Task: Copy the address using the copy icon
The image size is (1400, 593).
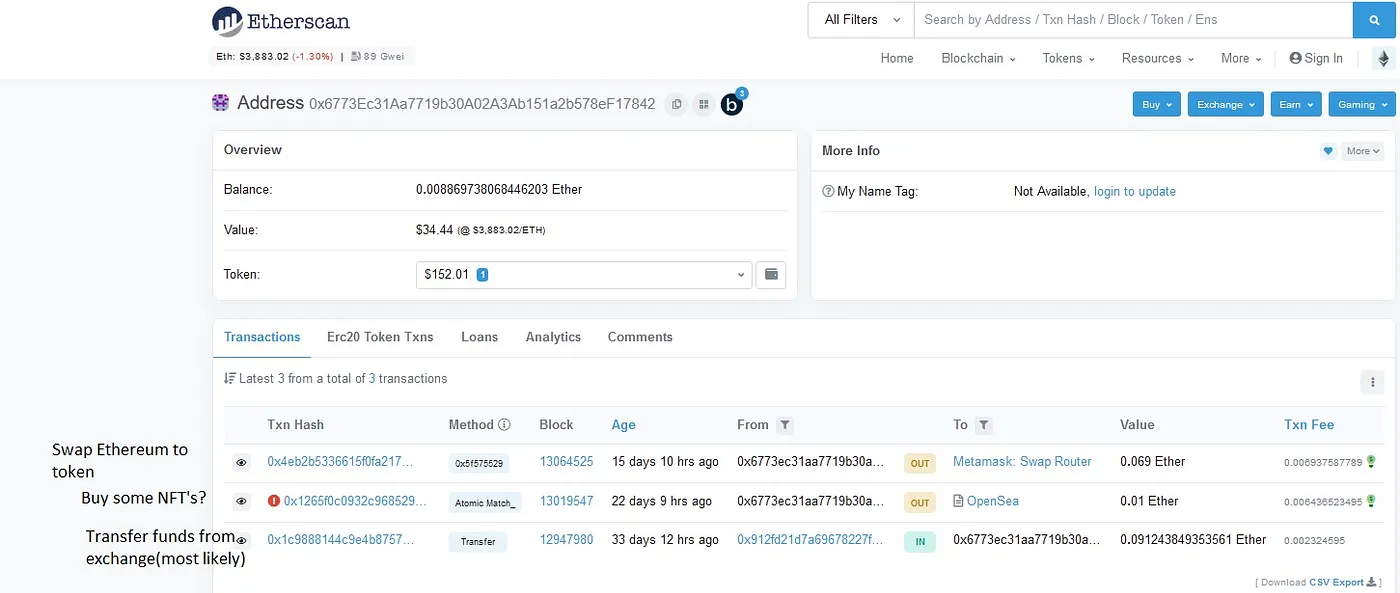Action: click(676, 104)
